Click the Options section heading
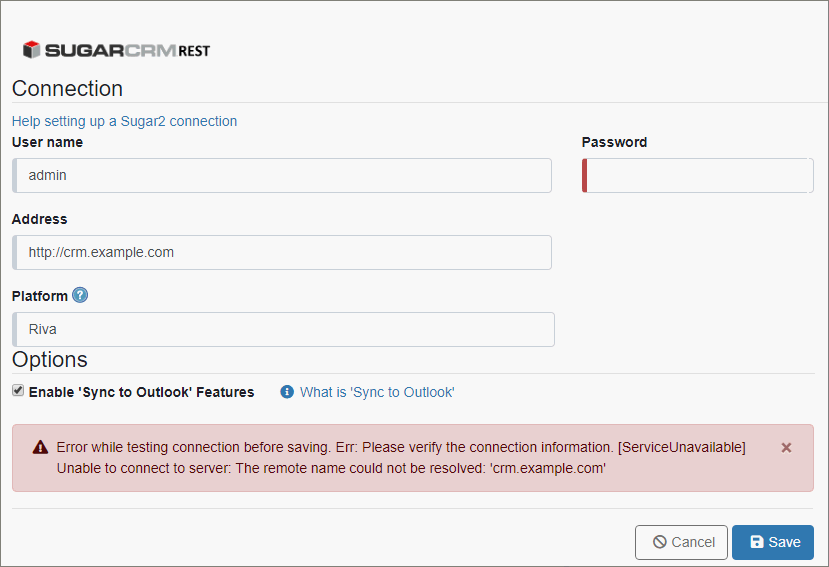The height and width of the screenshot is (567, 829). (x=50, y=359)
